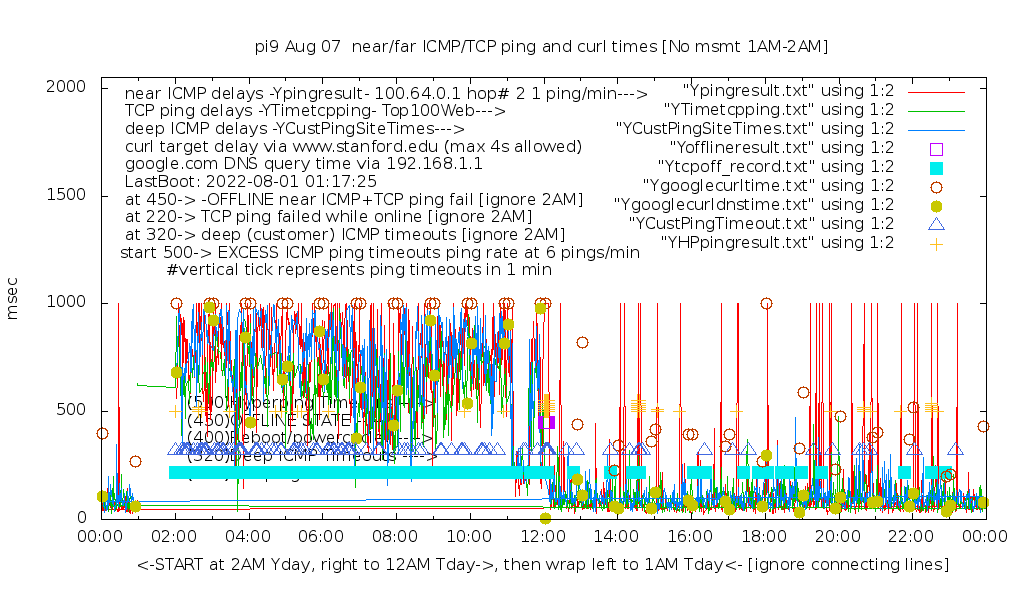1020x600 pixels.
Task: Click the blue triangle legend marker
Action: pos(936,224)
